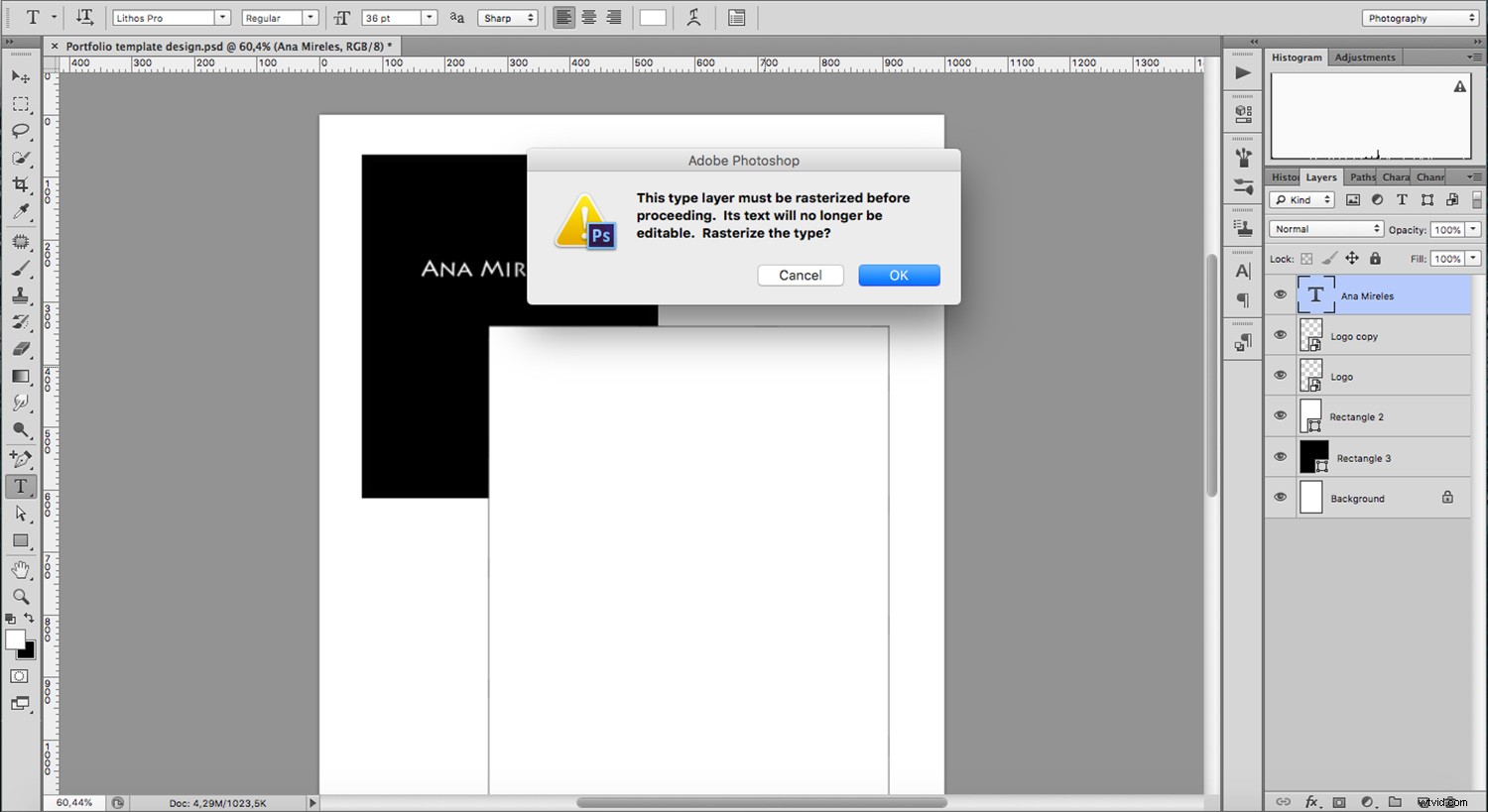Click Cancel in the rasterize dialog
Image resolution: width=1488 pixels, height=812 pixels.
pos(800,275)
